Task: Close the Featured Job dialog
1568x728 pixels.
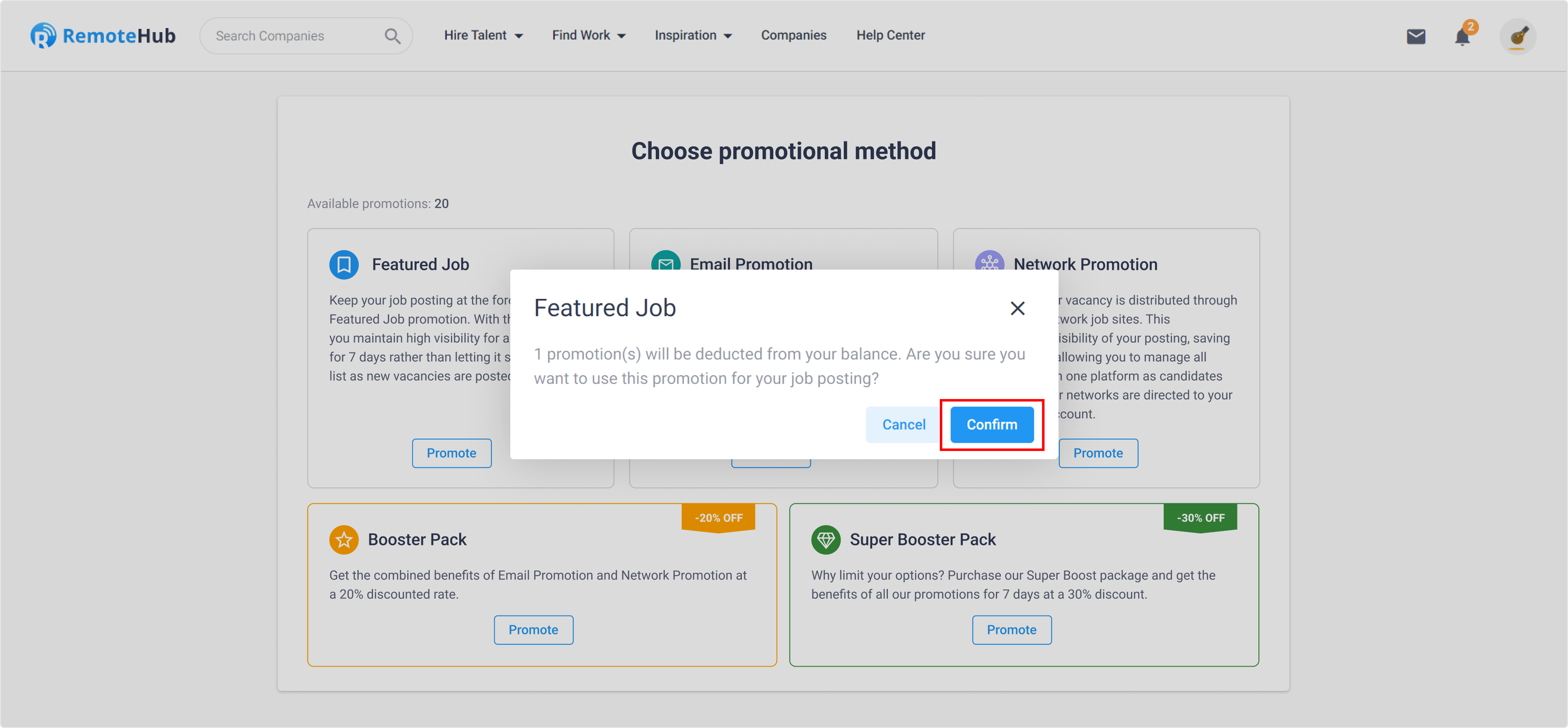Action: coord(1017,309)
